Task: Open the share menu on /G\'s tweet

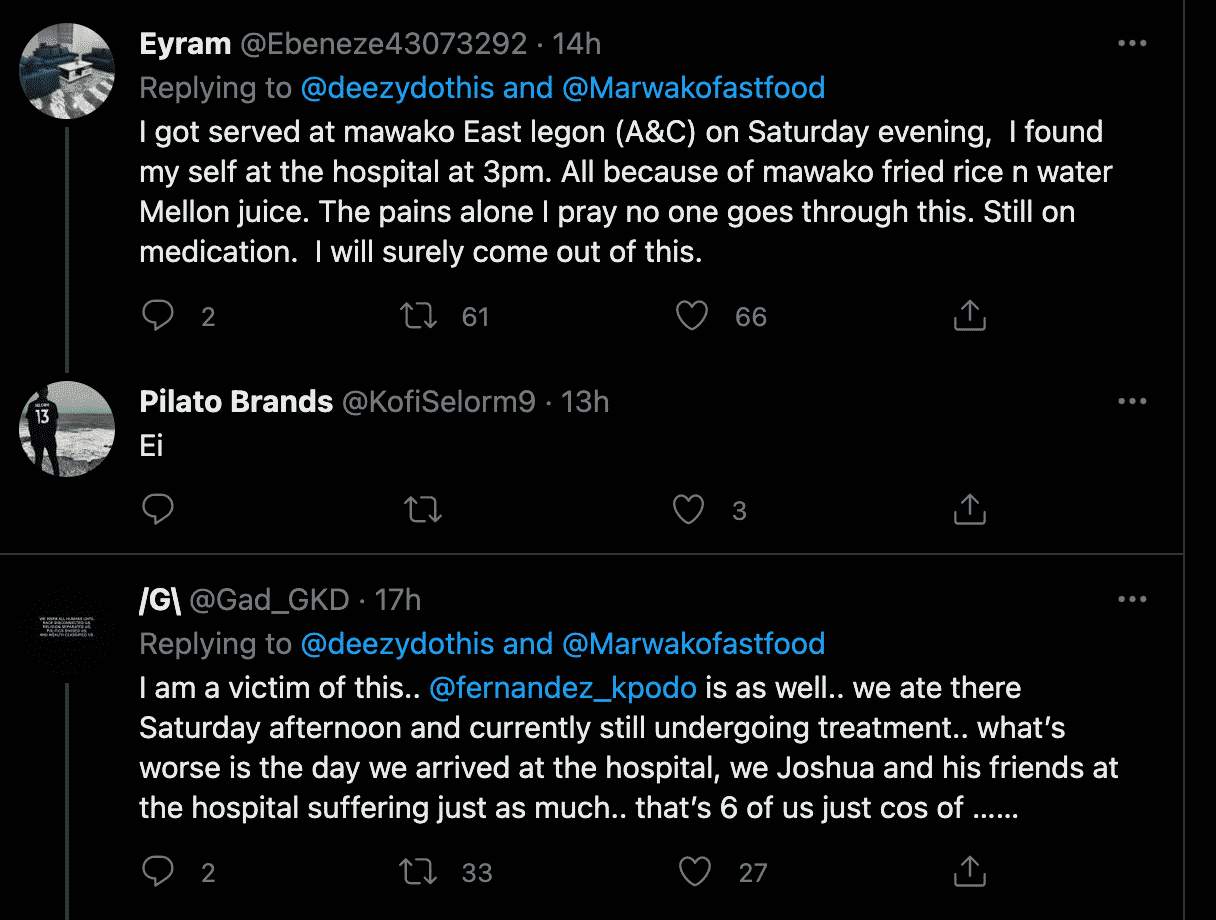Action: pos(968,871)
